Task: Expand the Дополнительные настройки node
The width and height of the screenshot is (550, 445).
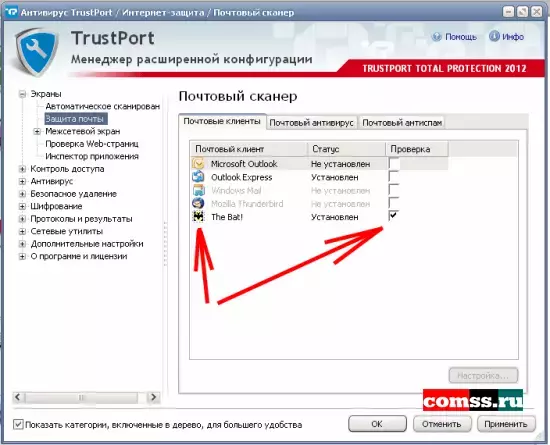Action: 22,244
